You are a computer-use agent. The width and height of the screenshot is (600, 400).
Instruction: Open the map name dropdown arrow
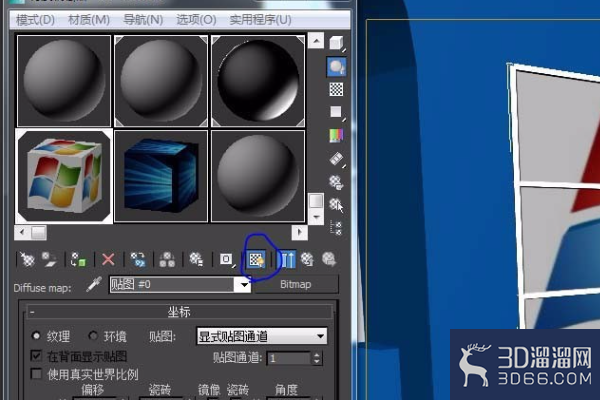point(243,284)
